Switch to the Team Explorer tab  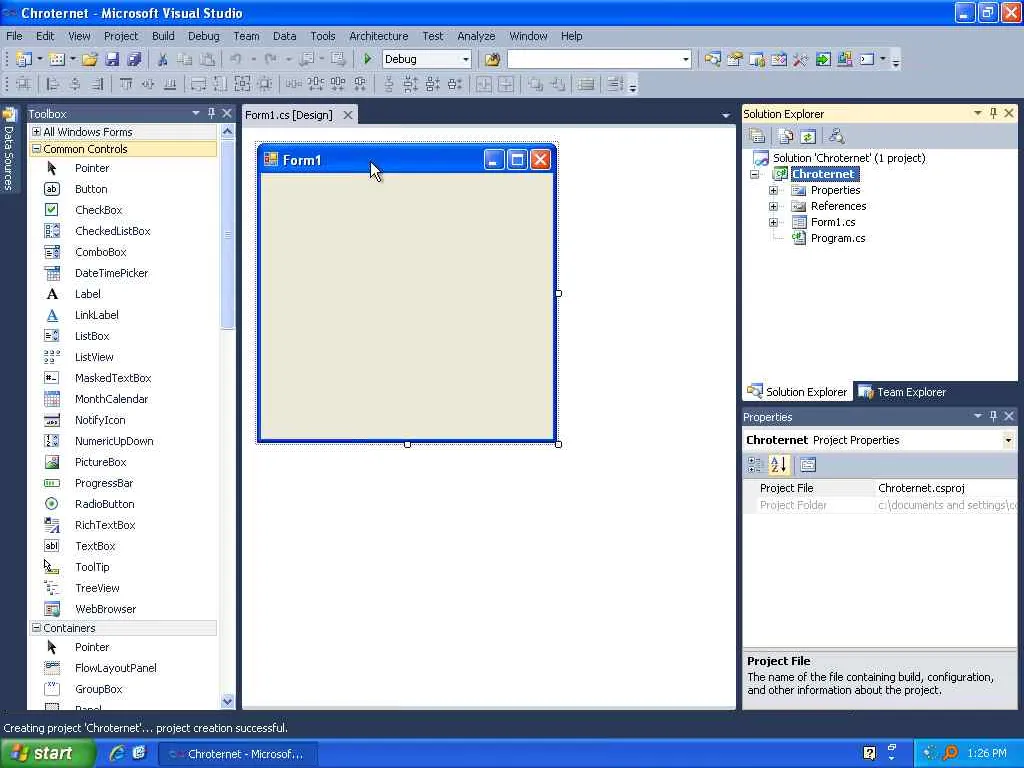pyautogui.click(x=903, y=392)
